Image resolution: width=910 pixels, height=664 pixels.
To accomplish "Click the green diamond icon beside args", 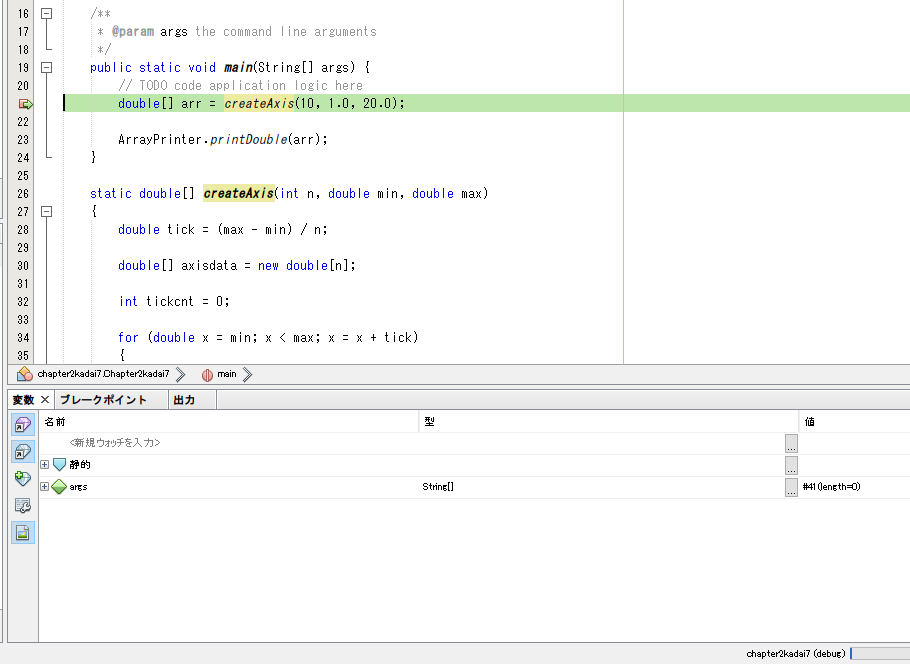I will point(59,486).
